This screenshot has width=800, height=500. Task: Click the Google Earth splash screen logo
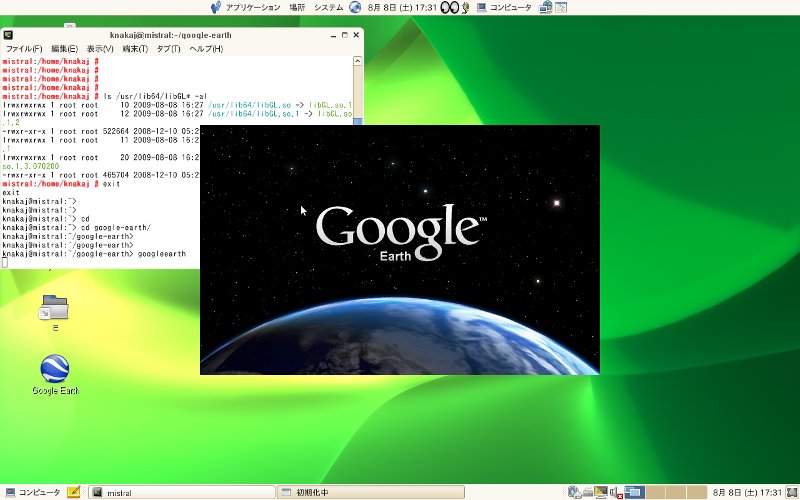point(401,232)
